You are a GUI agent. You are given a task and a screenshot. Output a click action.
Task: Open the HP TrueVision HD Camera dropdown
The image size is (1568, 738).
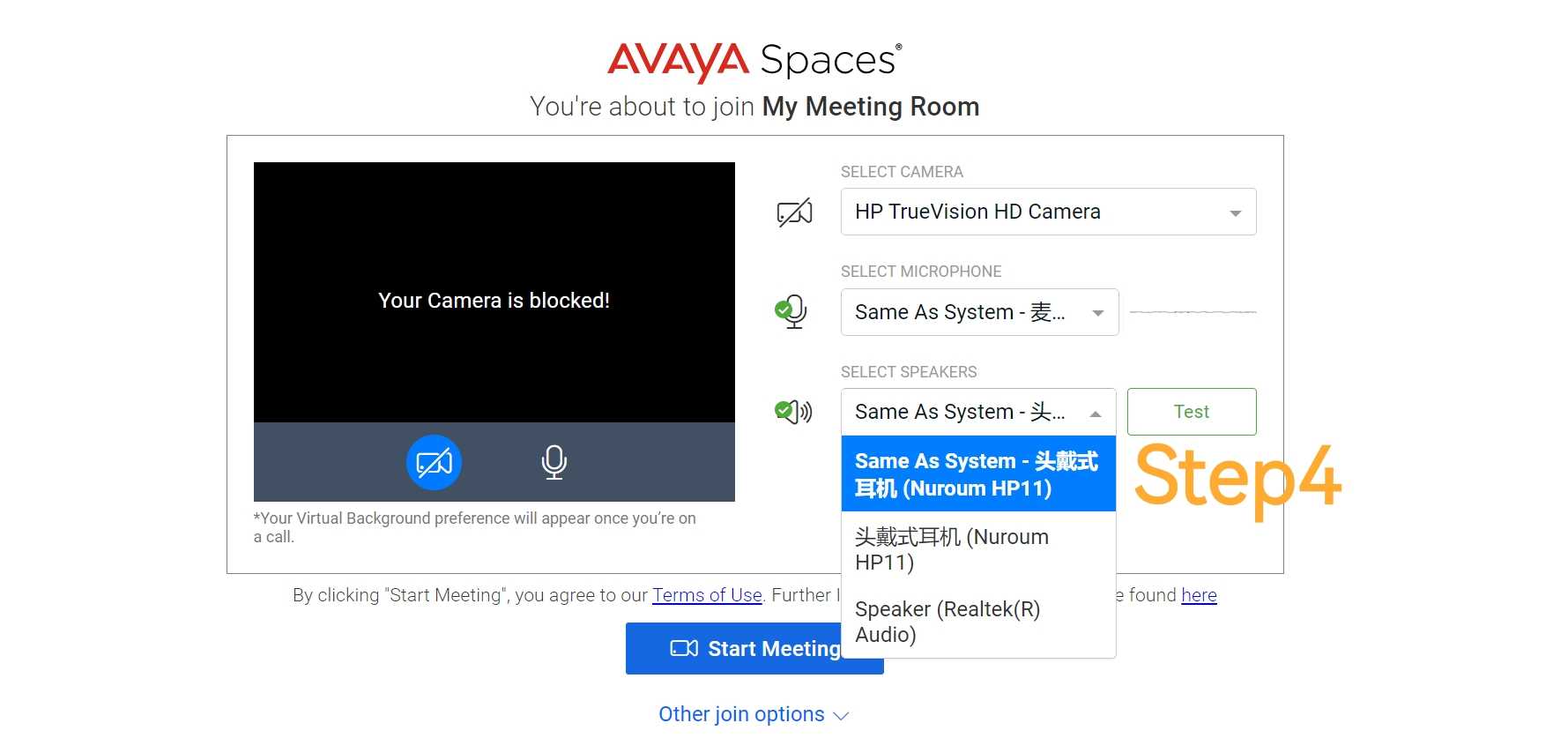1048,212
